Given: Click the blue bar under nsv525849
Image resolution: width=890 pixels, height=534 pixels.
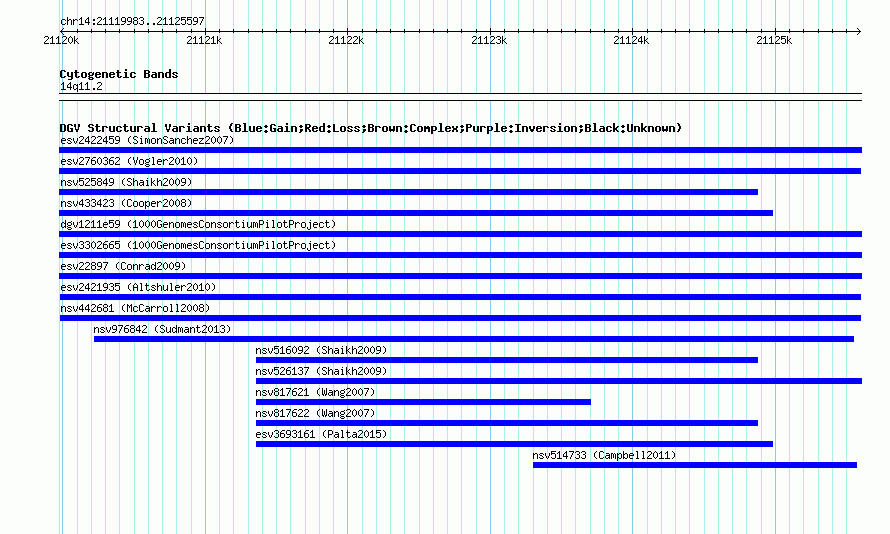Looking at the screenshot, I should tap(409, 192).
